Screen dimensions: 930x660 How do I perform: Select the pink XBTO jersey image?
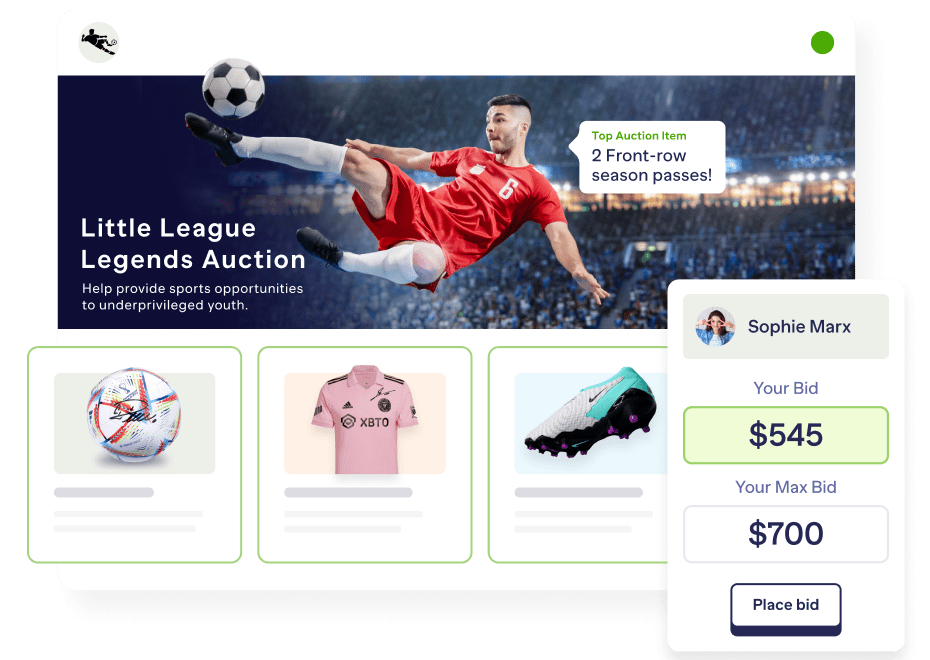point(365,420)
